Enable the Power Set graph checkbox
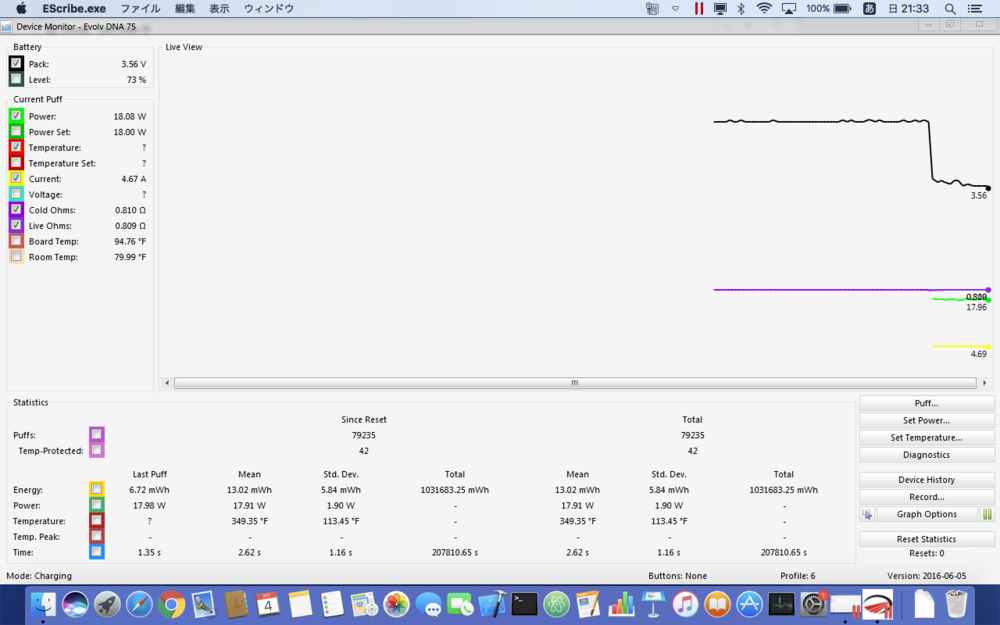The height and width of the screenshot is (625, 1000). point(16,131)
